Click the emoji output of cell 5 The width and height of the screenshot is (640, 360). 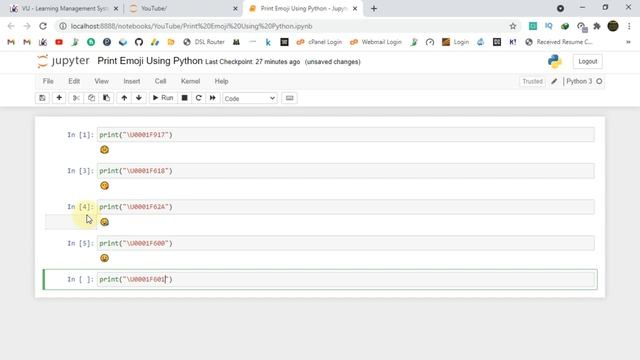pos(104,258)
